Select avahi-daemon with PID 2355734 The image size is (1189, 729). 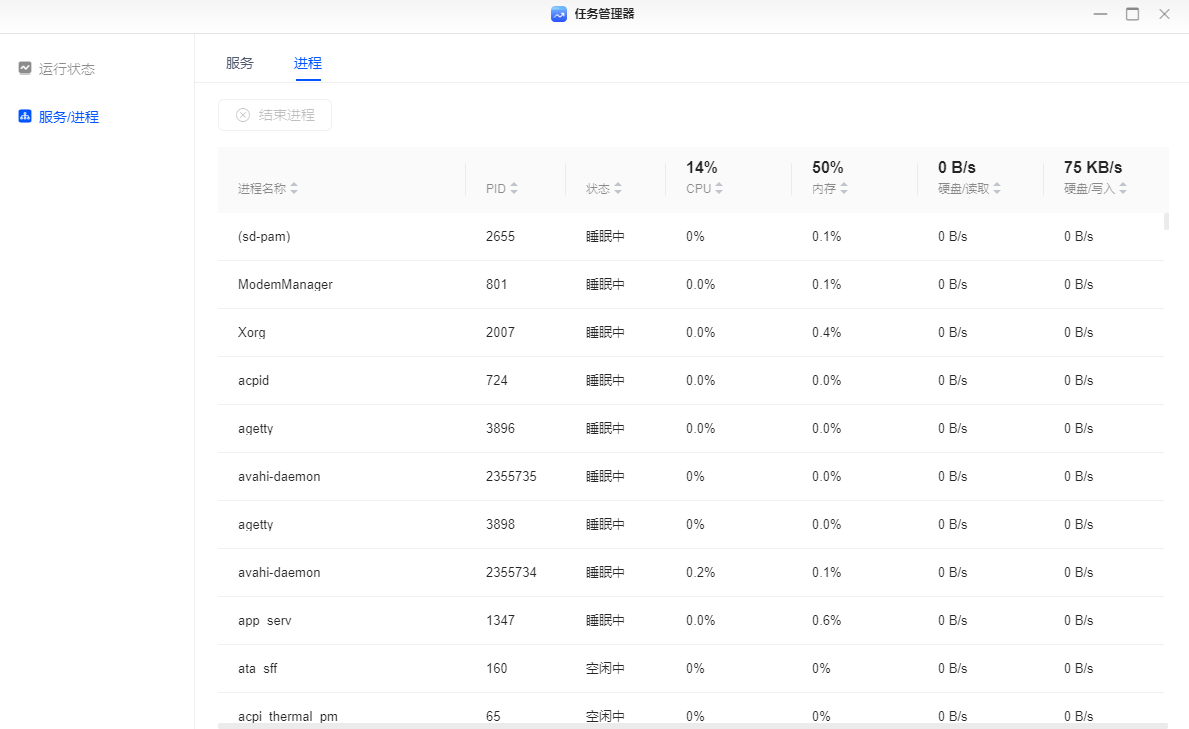pos(279,572)
